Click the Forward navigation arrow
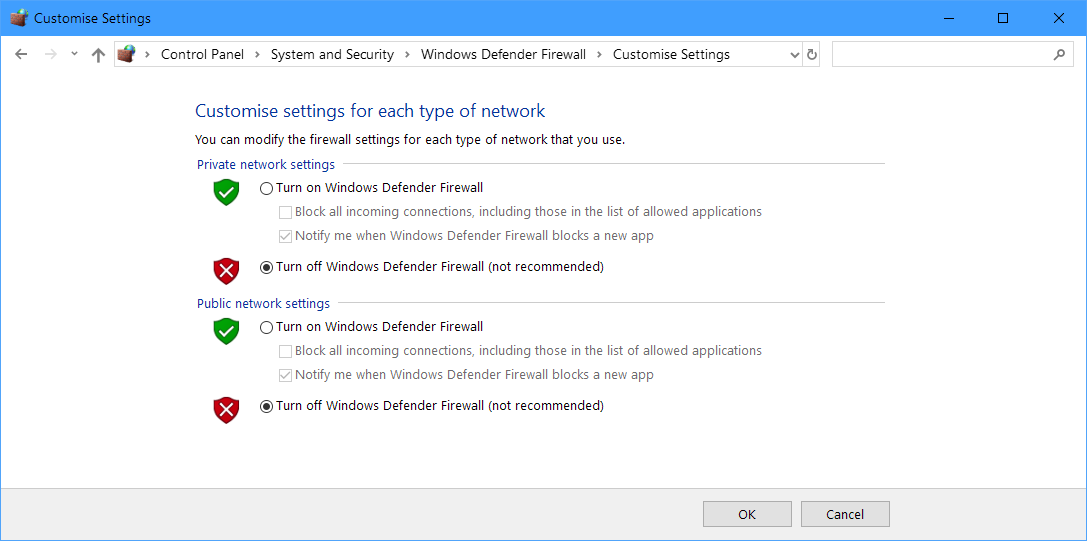This screenshot has height=541, width=1087. tap(50, 54)
